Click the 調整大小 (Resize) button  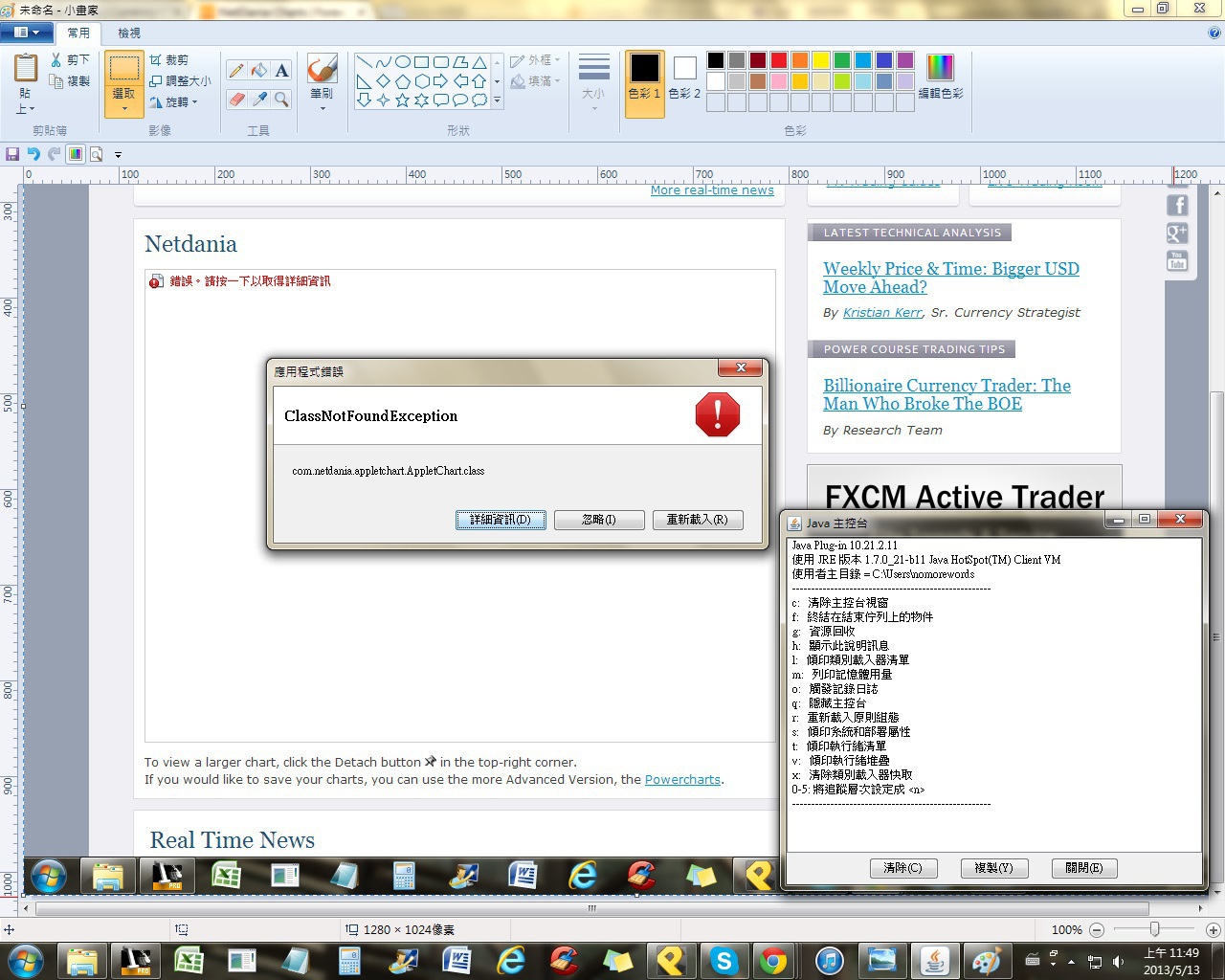pyautogui.click(x=180, y=81)
